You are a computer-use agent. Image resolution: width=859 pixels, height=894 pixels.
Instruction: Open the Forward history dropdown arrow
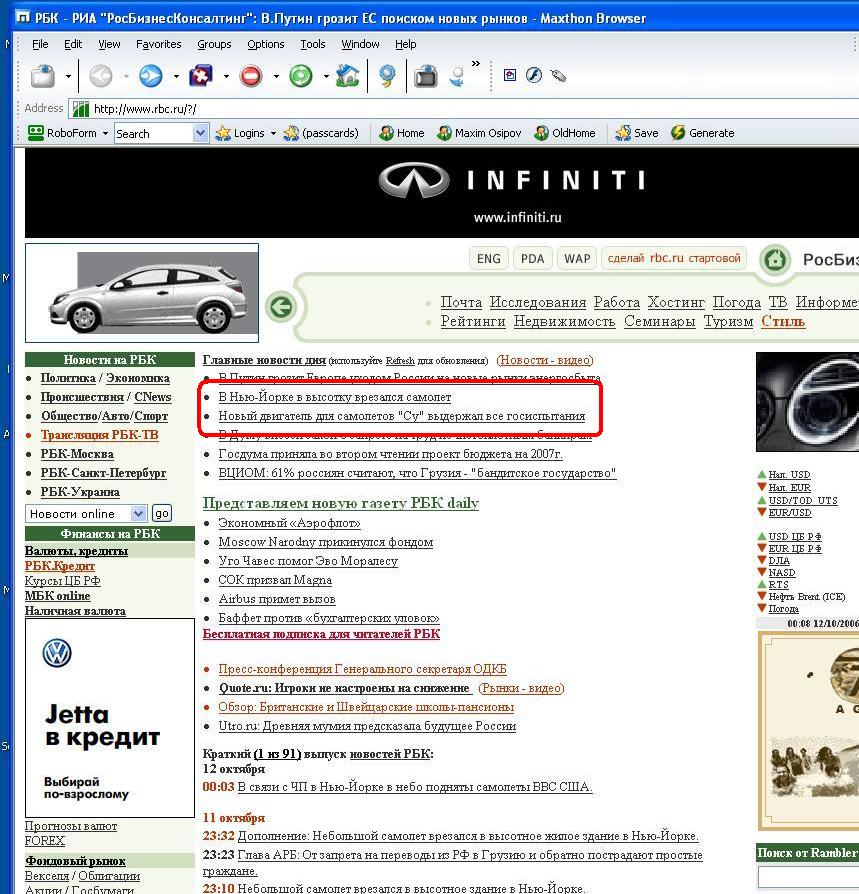pos(176,76)
